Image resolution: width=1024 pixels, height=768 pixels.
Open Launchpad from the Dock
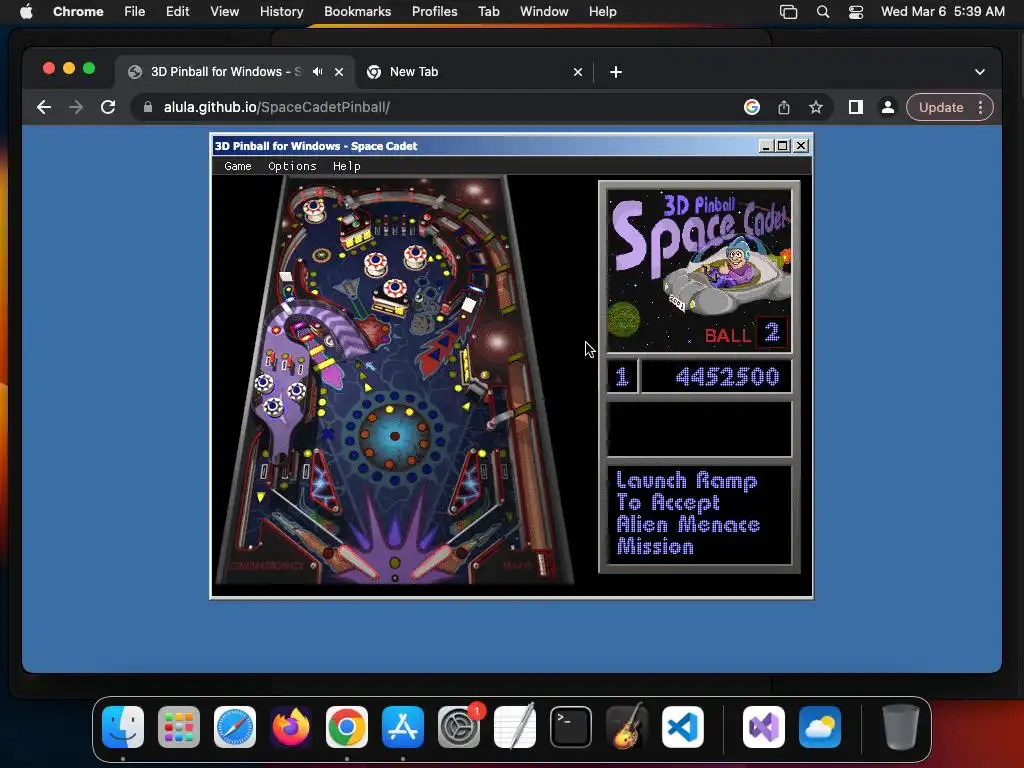pyautogui.click(x=179, y=727)
